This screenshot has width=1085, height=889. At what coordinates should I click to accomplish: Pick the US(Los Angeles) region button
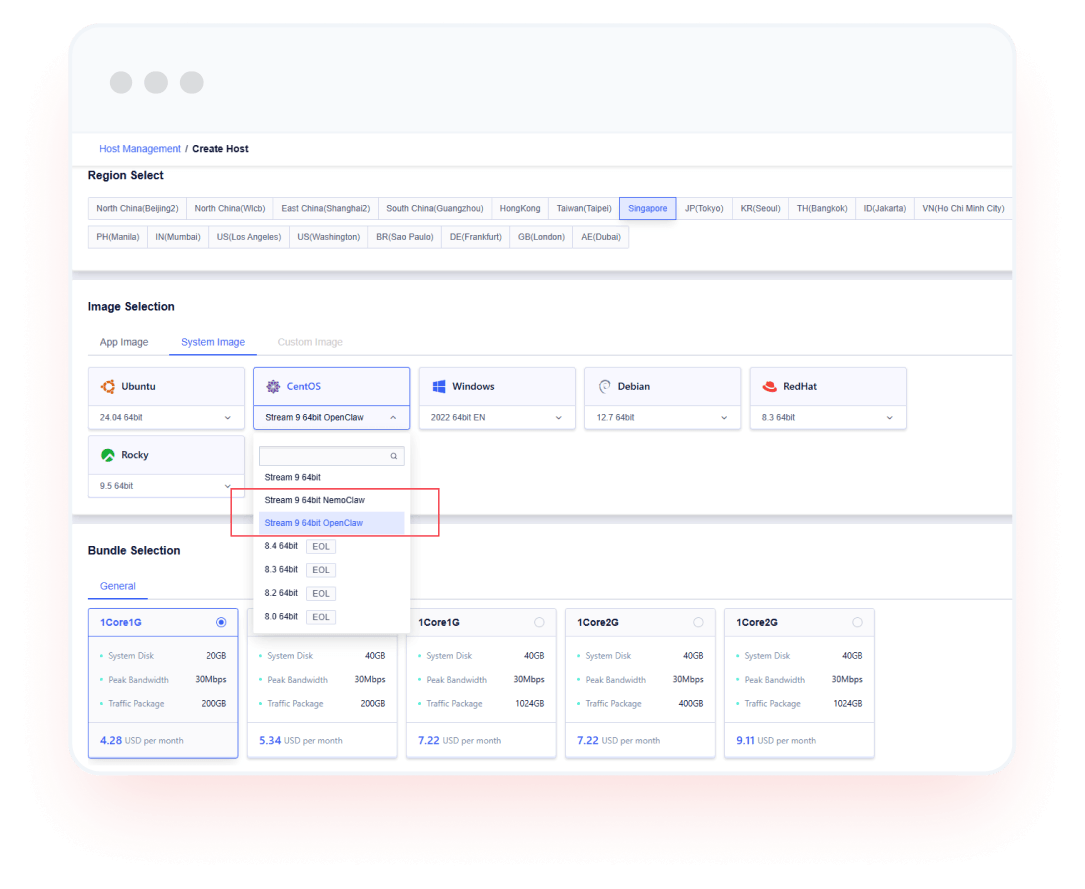pos(249,237)
